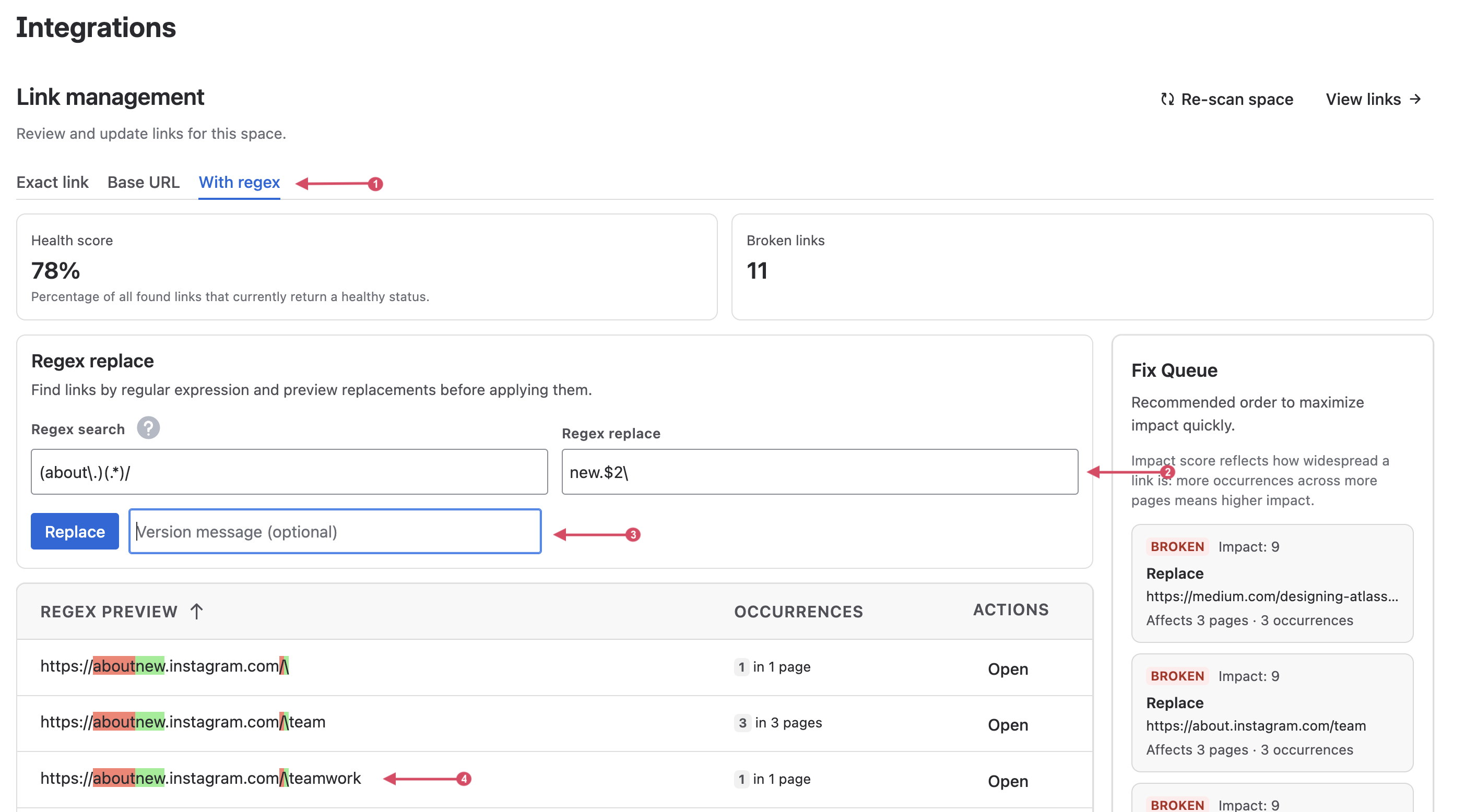Click into the Regex replace input field
Screen dimensions: 1465x812
coord(819,472)
